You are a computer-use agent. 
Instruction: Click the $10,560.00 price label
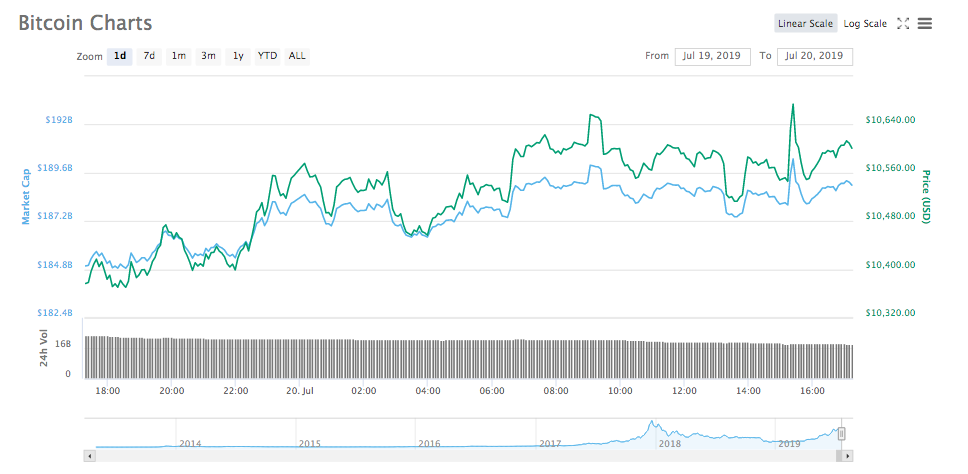point(890,168)
